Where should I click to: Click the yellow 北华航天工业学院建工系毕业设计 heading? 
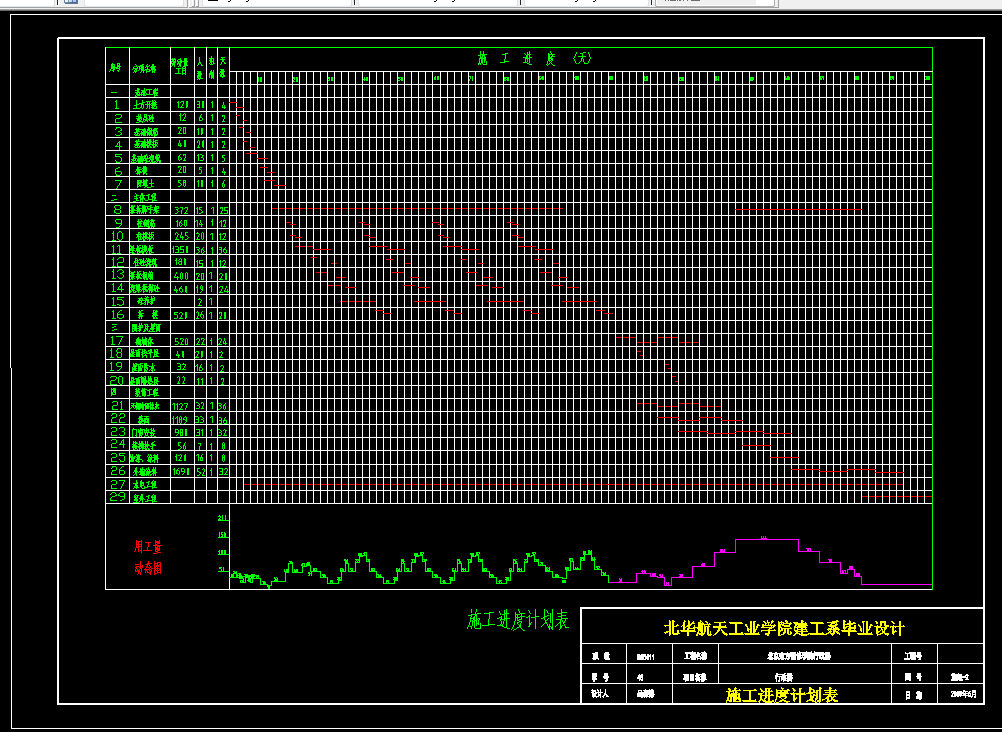click(x=784, y=628)
